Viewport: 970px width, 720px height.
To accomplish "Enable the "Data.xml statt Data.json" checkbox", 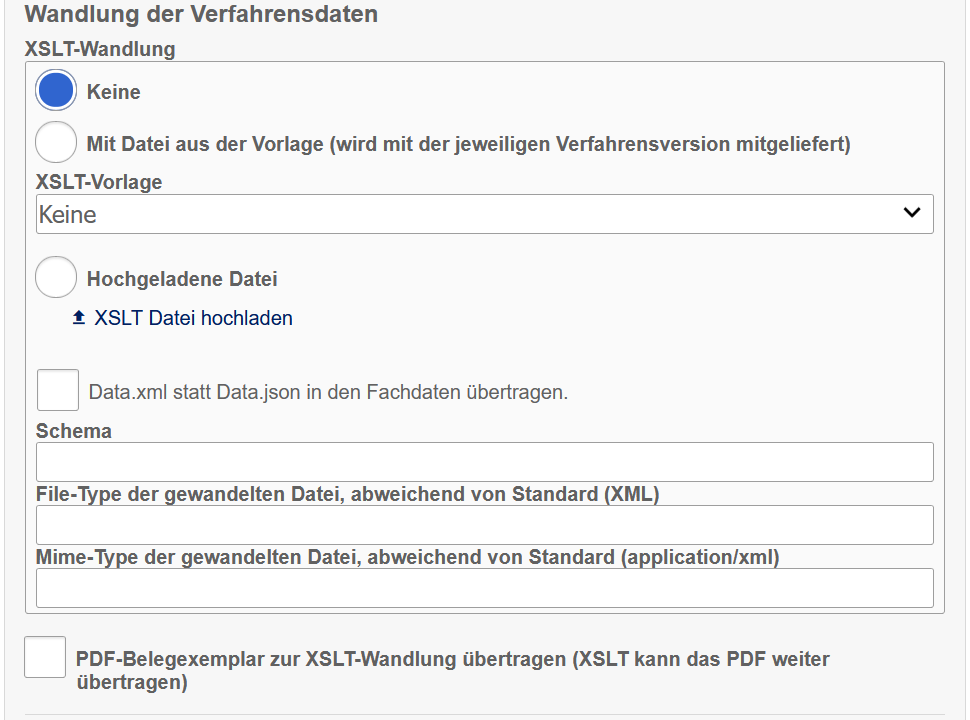I will pyautogui.click(x=57, y=389).
